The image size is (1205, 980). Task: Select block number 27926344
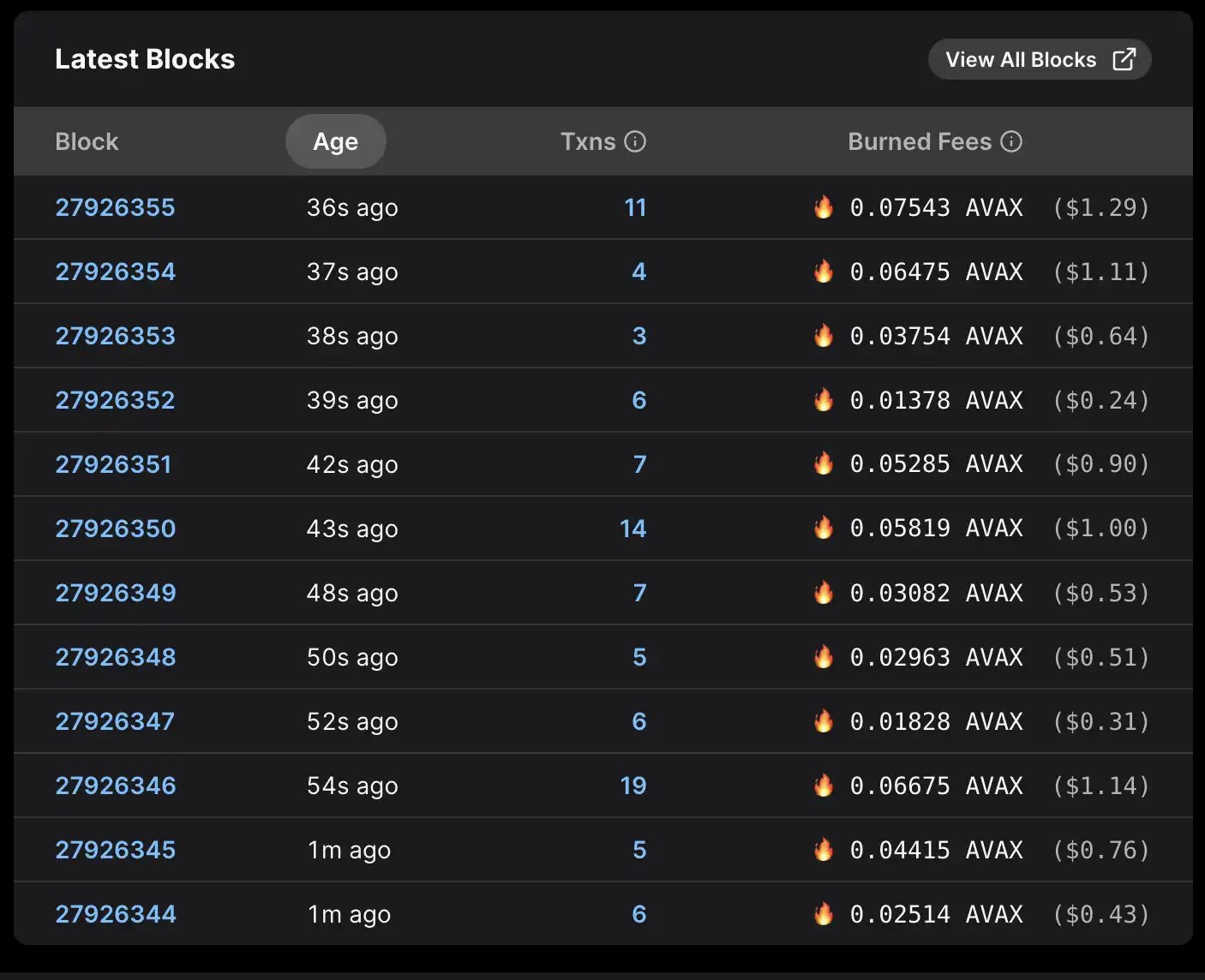(x=115, y=914)
